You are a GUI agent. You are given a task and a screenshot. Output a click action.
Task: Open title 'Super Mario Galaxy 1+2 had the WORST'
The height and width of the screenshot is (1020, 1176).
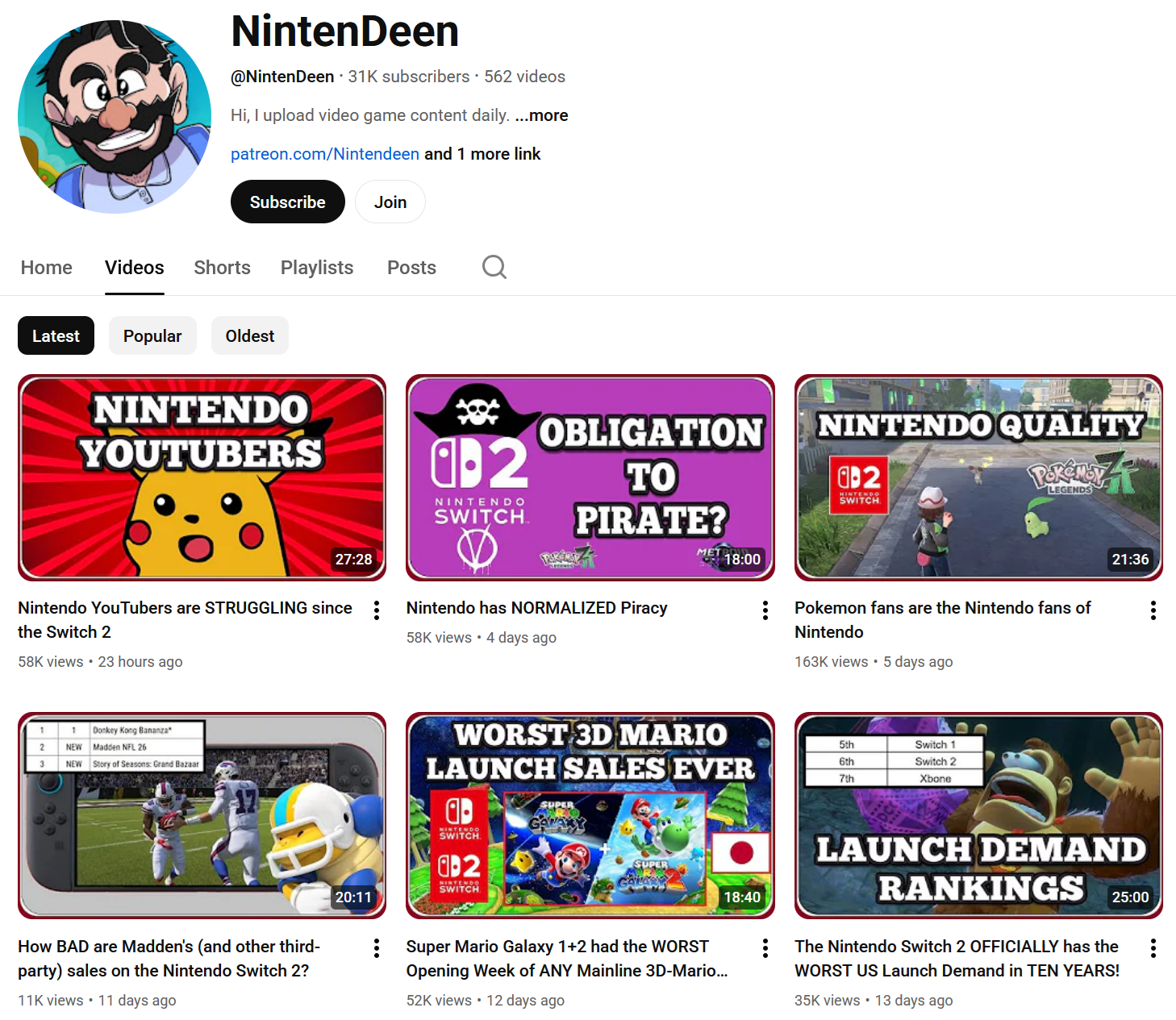567,959
